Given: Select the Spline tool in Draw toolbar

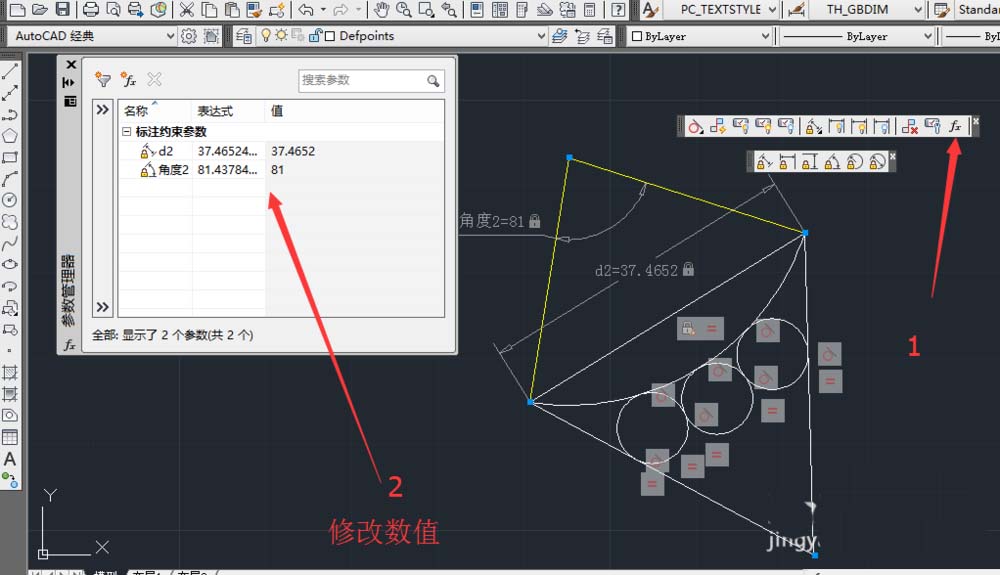Looking at the screenshot, I should click(10, 243).
